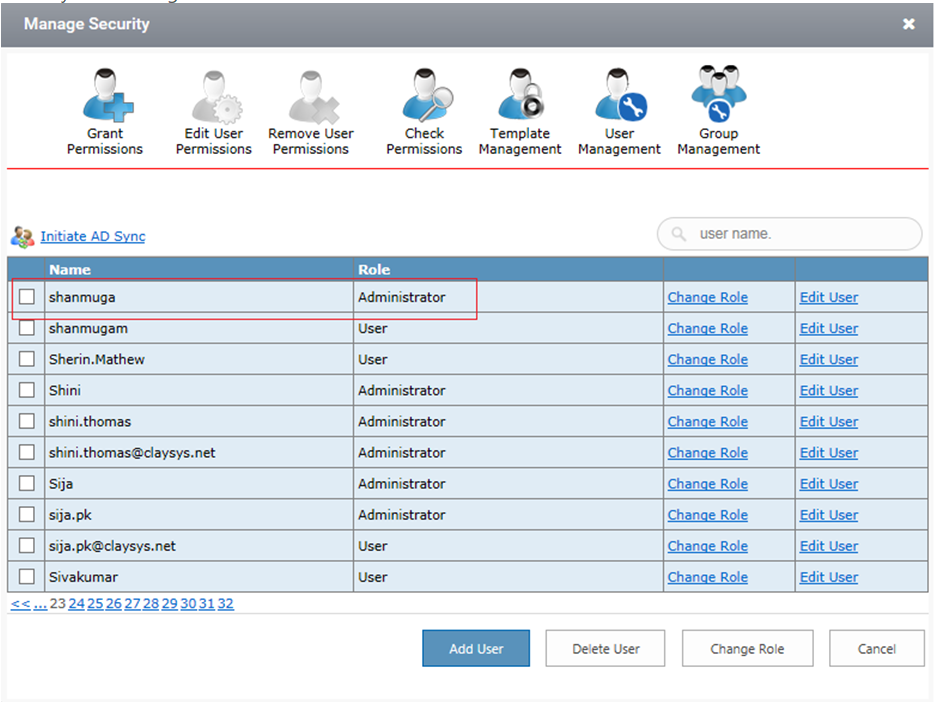Focus the user name search field

coord(790,234)
